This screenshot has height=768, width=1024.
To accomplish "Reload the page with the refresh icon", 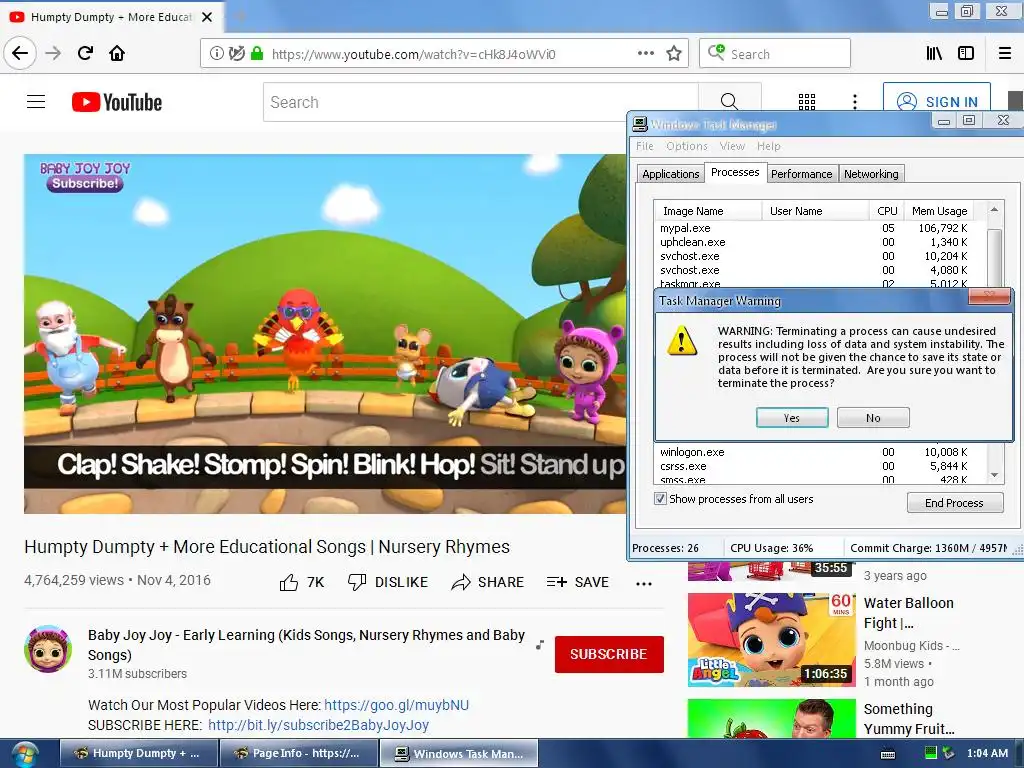I will (85, 53).
